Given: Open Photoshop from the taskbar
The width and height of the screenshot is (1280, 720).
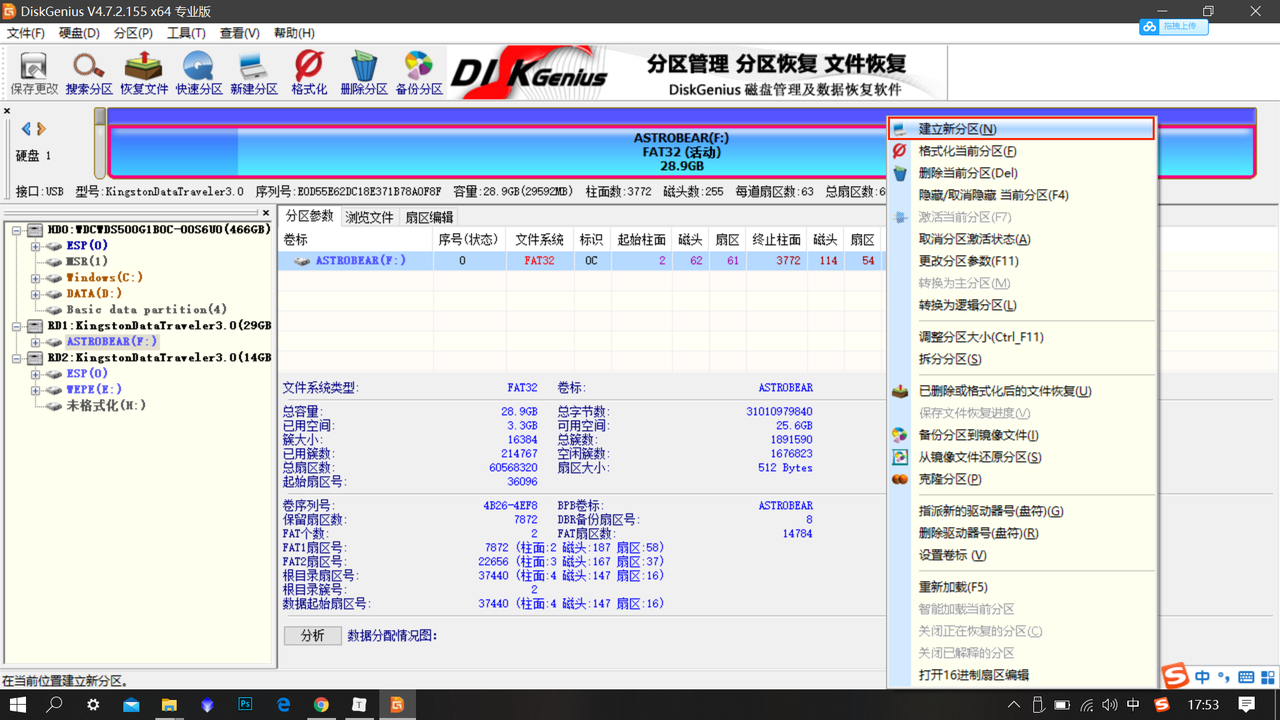Looking at the screenshot, I should click(245, 704).
